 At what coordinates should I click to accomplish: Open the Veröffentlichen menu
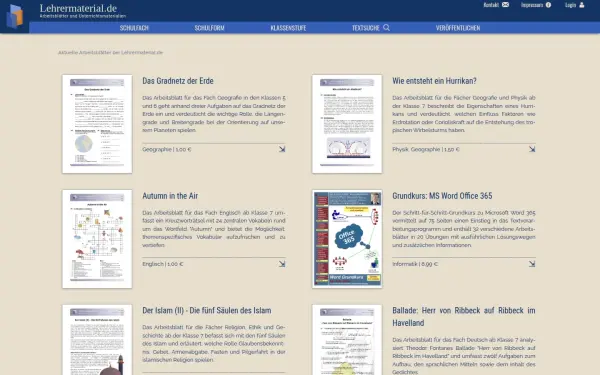point(458,28)
